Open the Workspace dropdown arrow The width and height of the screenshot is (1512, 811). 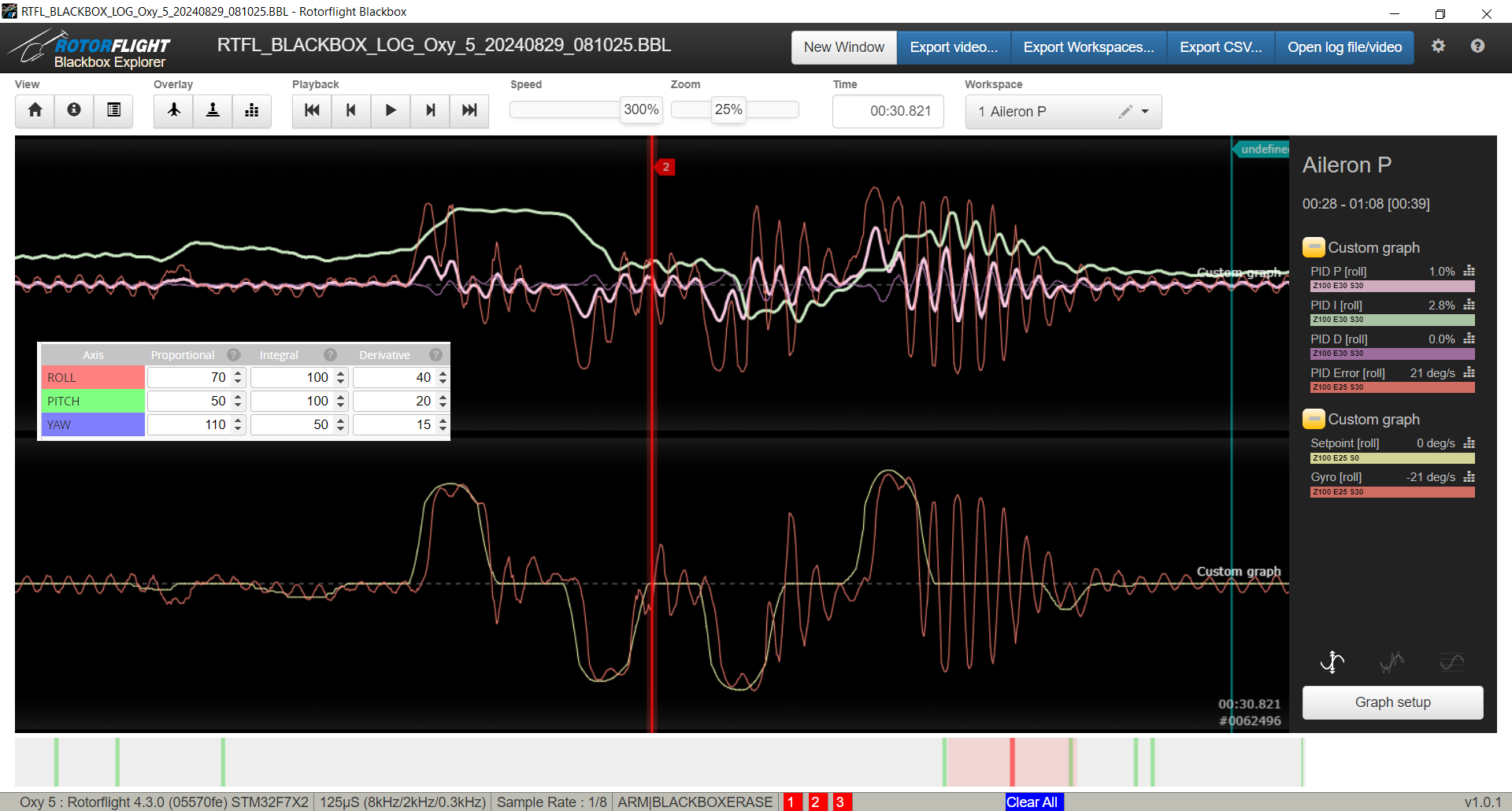(x=1145, y=112)
